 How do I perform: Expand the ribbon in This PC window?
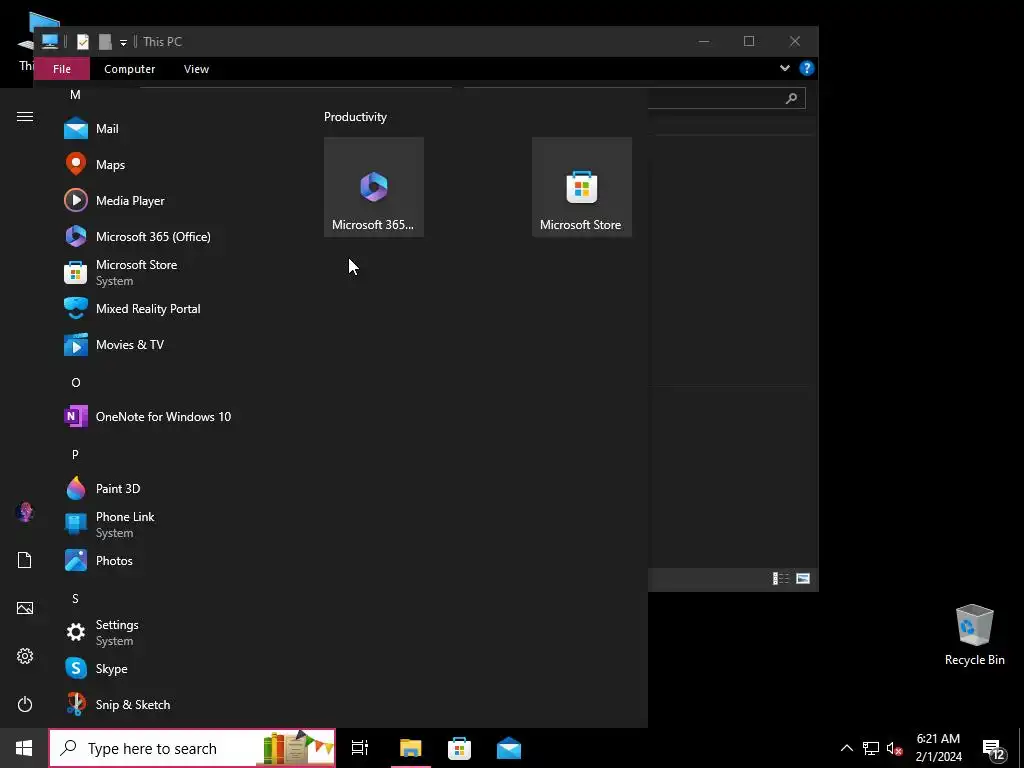point(785,68)
